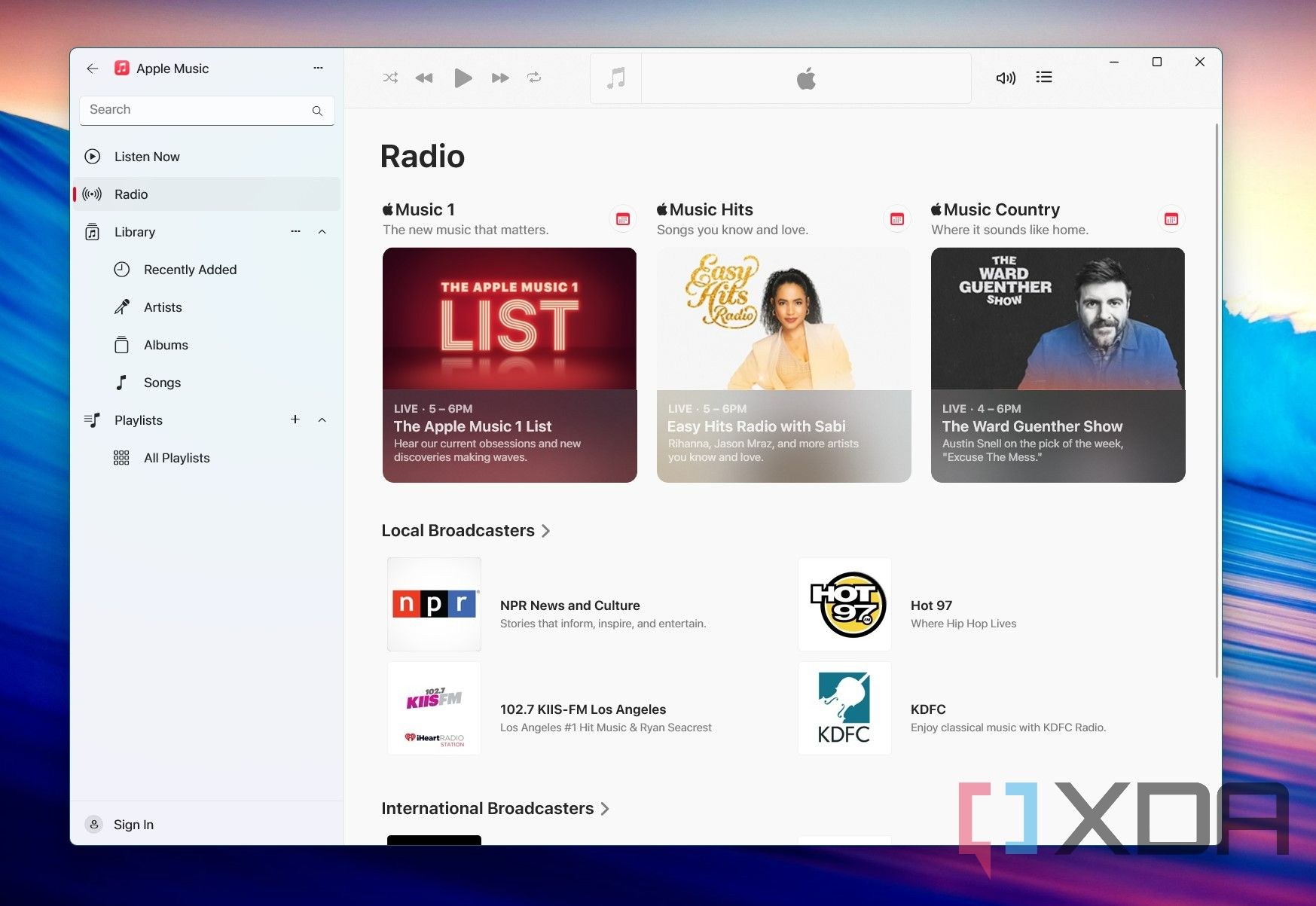Image resolution: width=1316 pixels, height=906 pixels.
Task: Open the schedule for Apple Music 1
Action: [622, 218]
